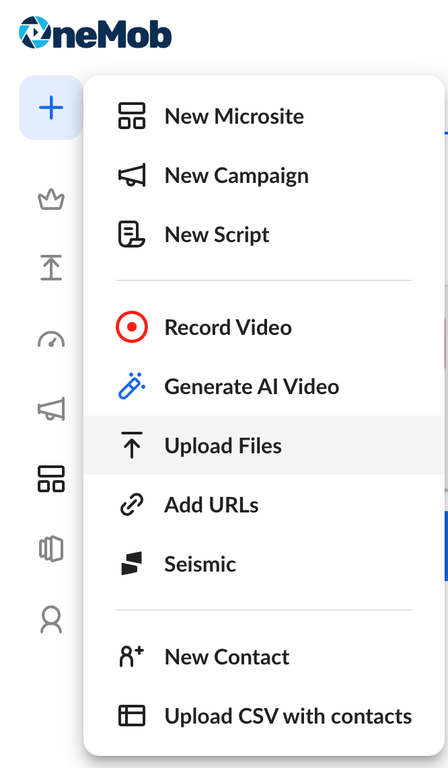This screenshot has width=448, height=768.
Task: Click the blue plus create button
Action: coord(51,108)
